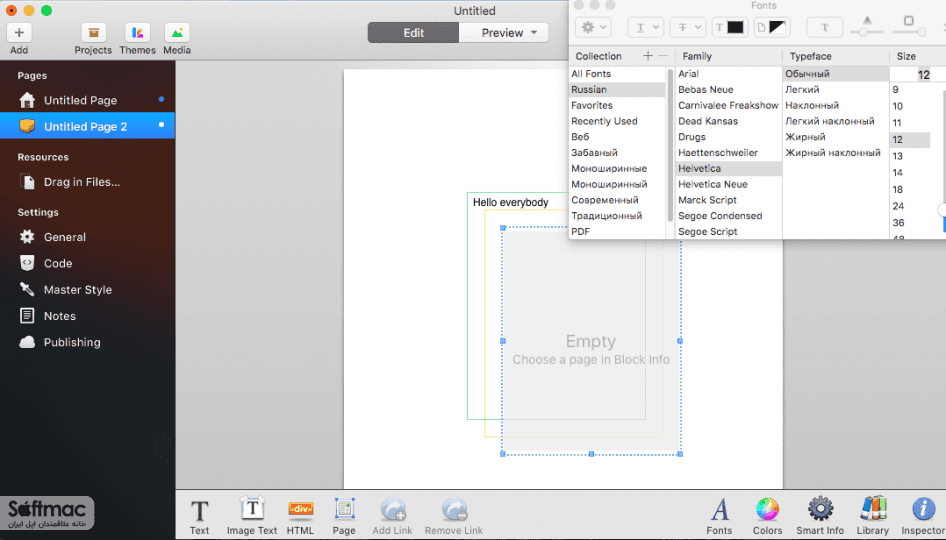Click the document color swatch in Fonts panel
Screen dimensions: 946x540
(x=777, y=27)
